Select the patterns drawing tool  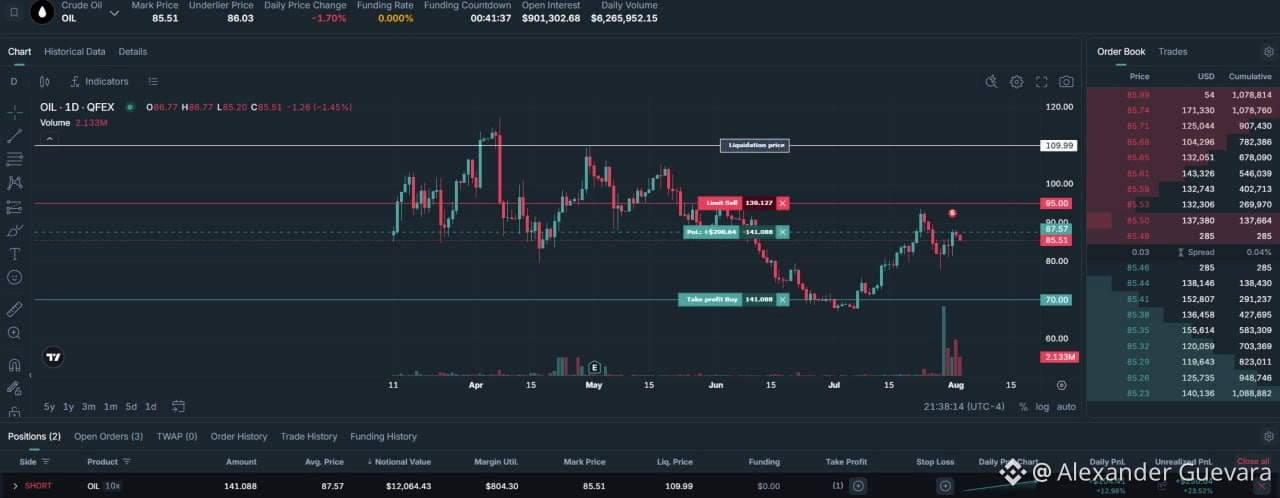pos(14,183)
